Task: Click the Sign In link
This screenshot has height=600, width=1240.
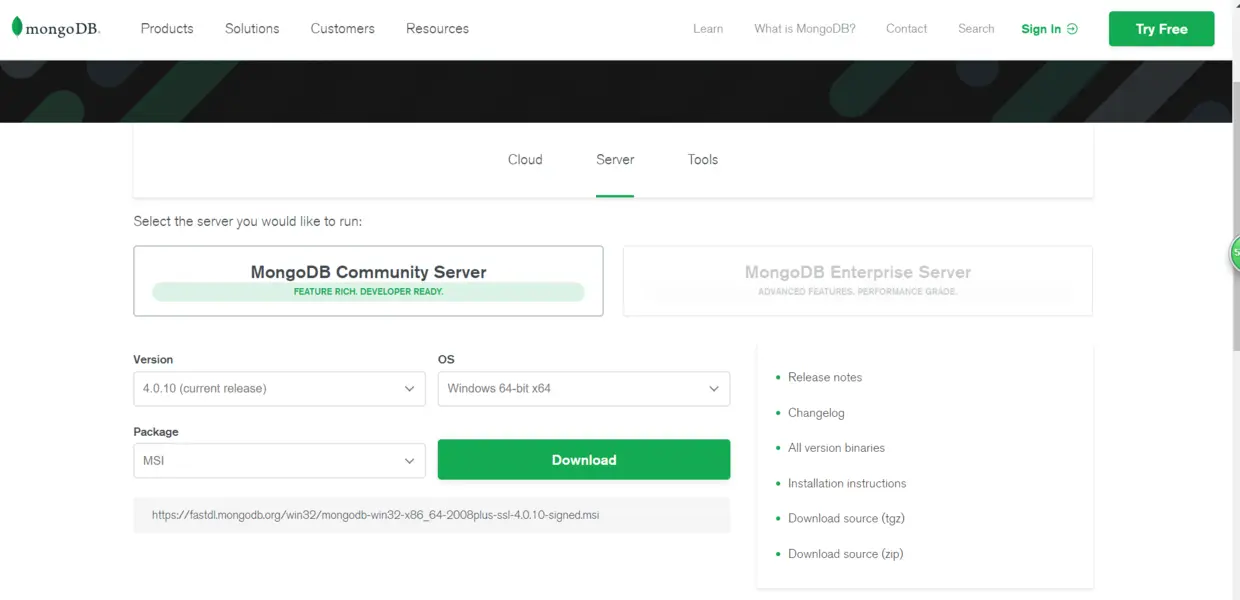Action: pos(1049,29)
